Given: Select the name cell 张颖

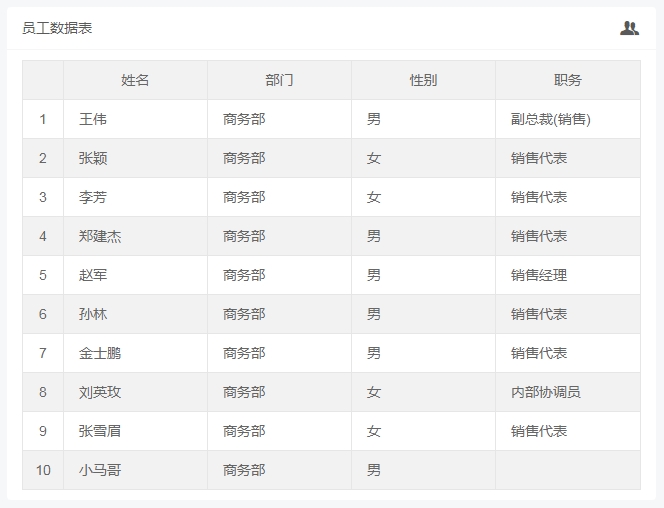Looking at the screenshot, I should (93, 158).
